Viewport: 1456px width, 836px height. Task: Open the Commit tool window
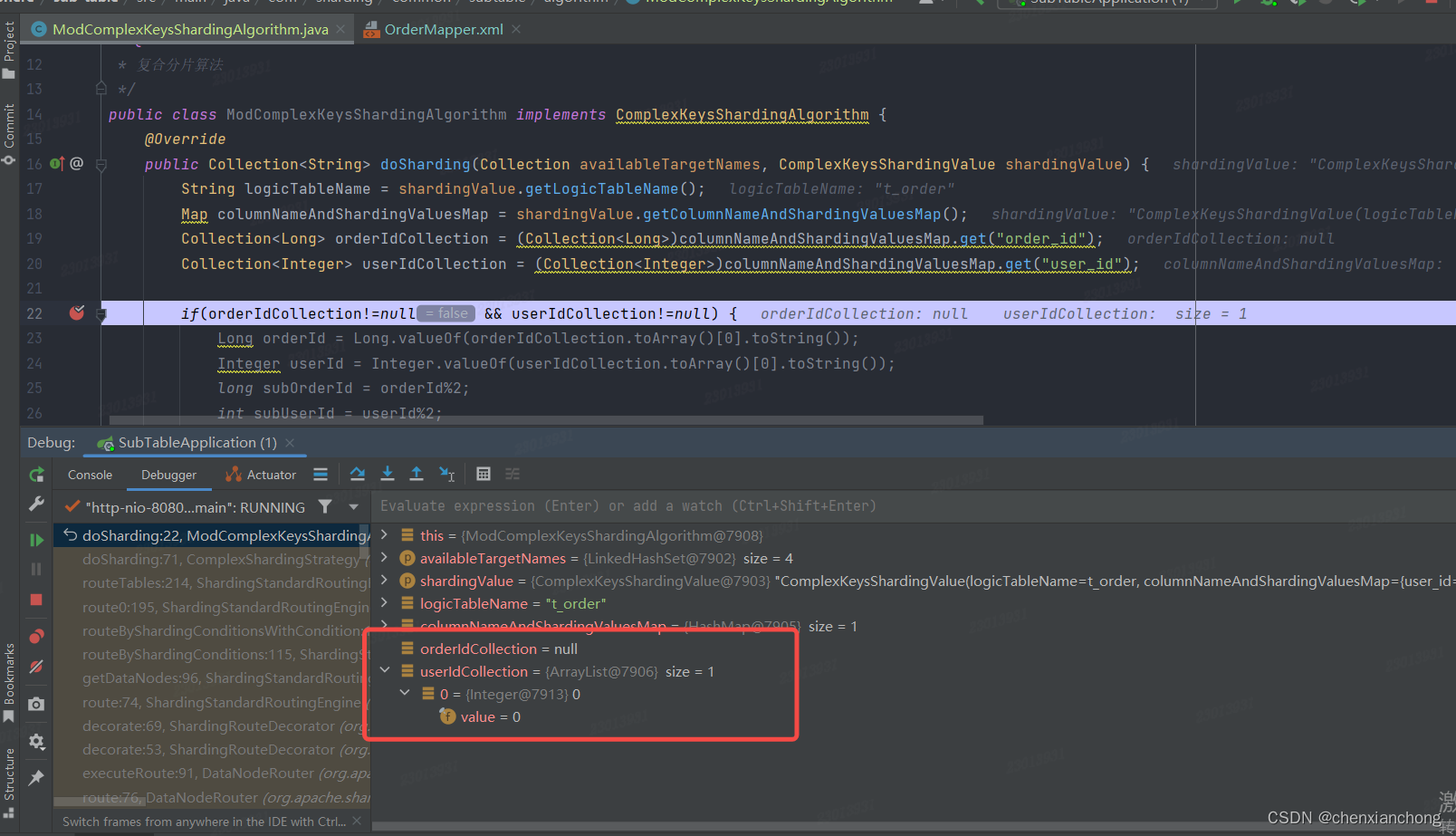tap(9, 133)
